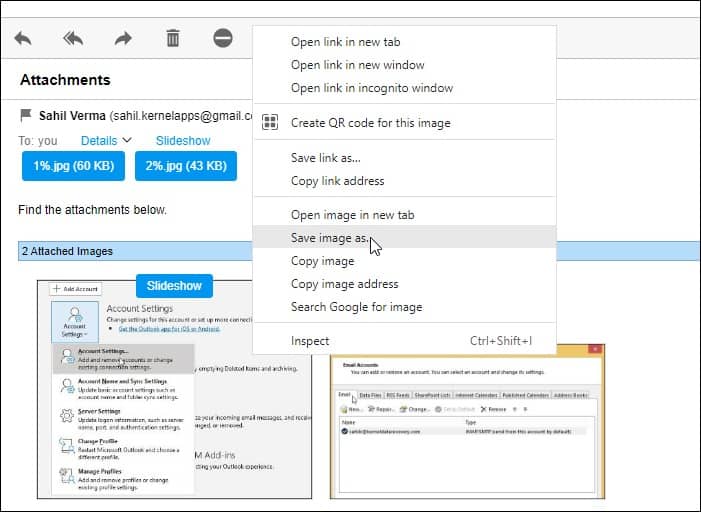Click the Reply arrow icon

23,38
